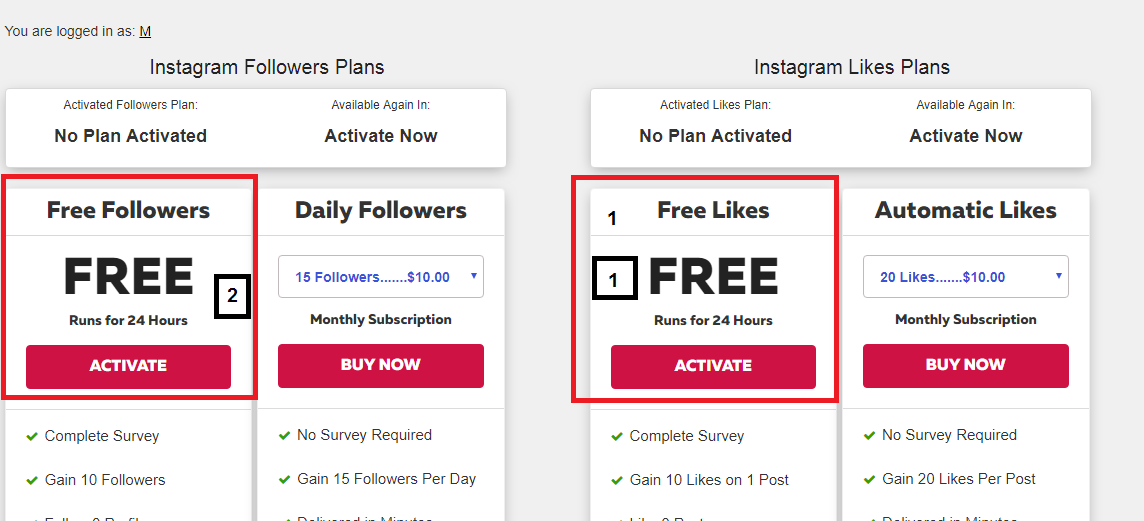The height and width of the screenshot is (521, 1144).
Task: Open the 15 Followers $10.00 dropdown
Action: click(x=381, y=277)
